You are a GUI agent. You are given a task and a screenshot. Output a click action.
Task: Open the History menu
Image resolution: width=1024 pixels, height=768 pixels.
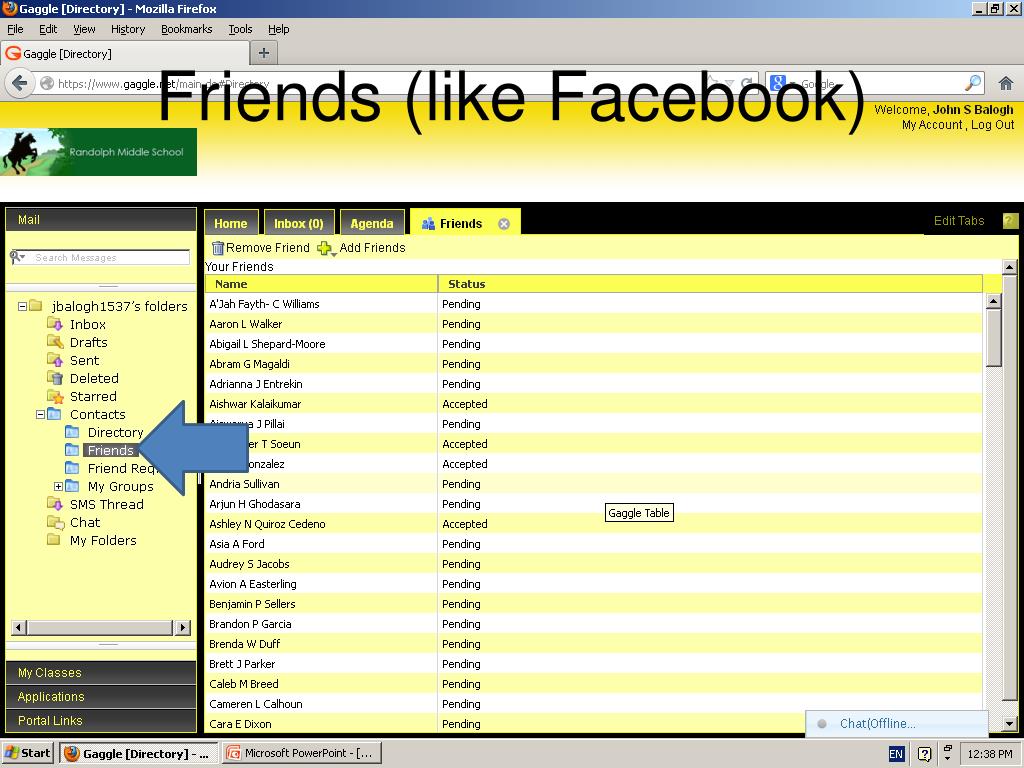coord(128,29)
